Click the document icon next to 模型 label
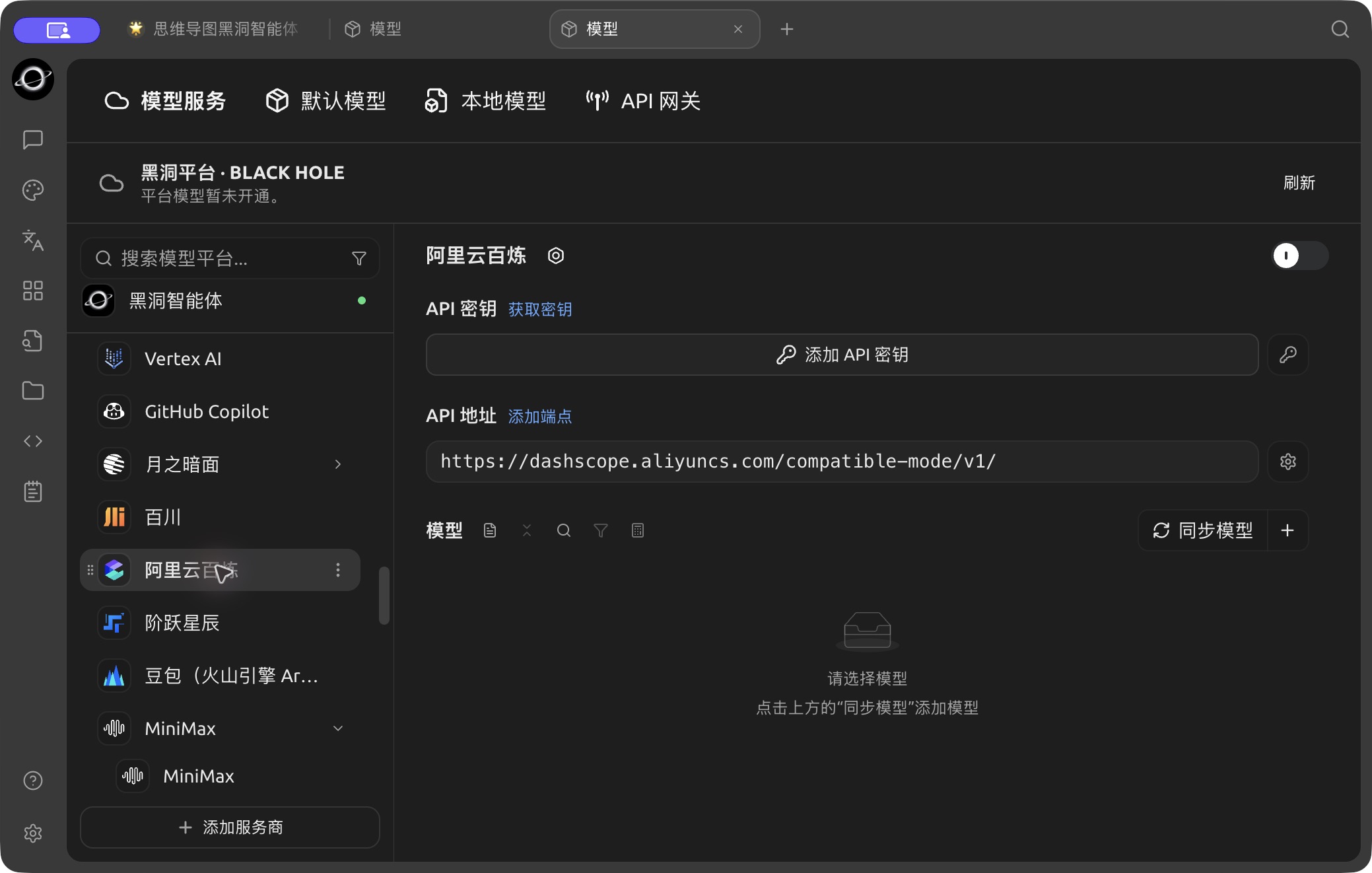This screenshot has width=1372, height=873. click(x=490, y=530)
